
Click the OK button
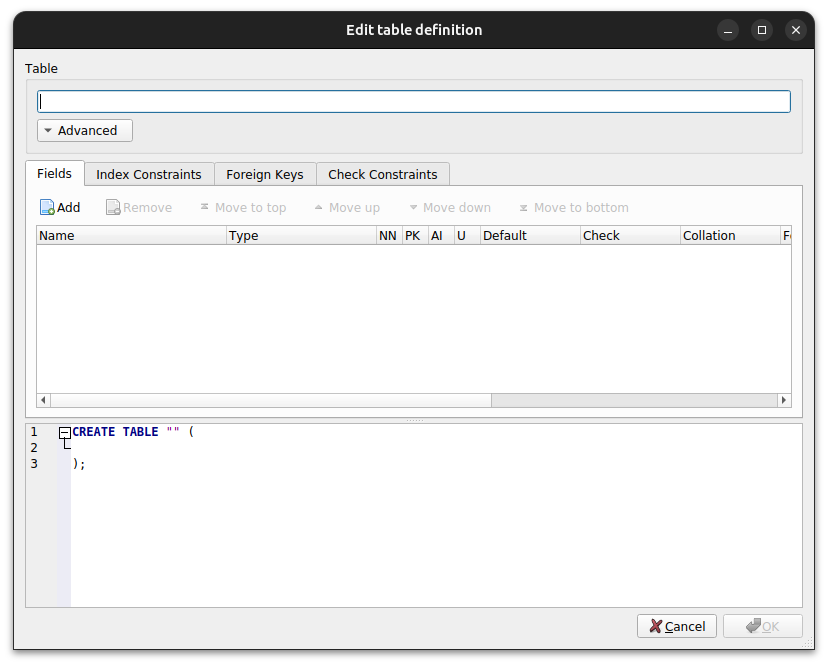(x=762, y=626)
